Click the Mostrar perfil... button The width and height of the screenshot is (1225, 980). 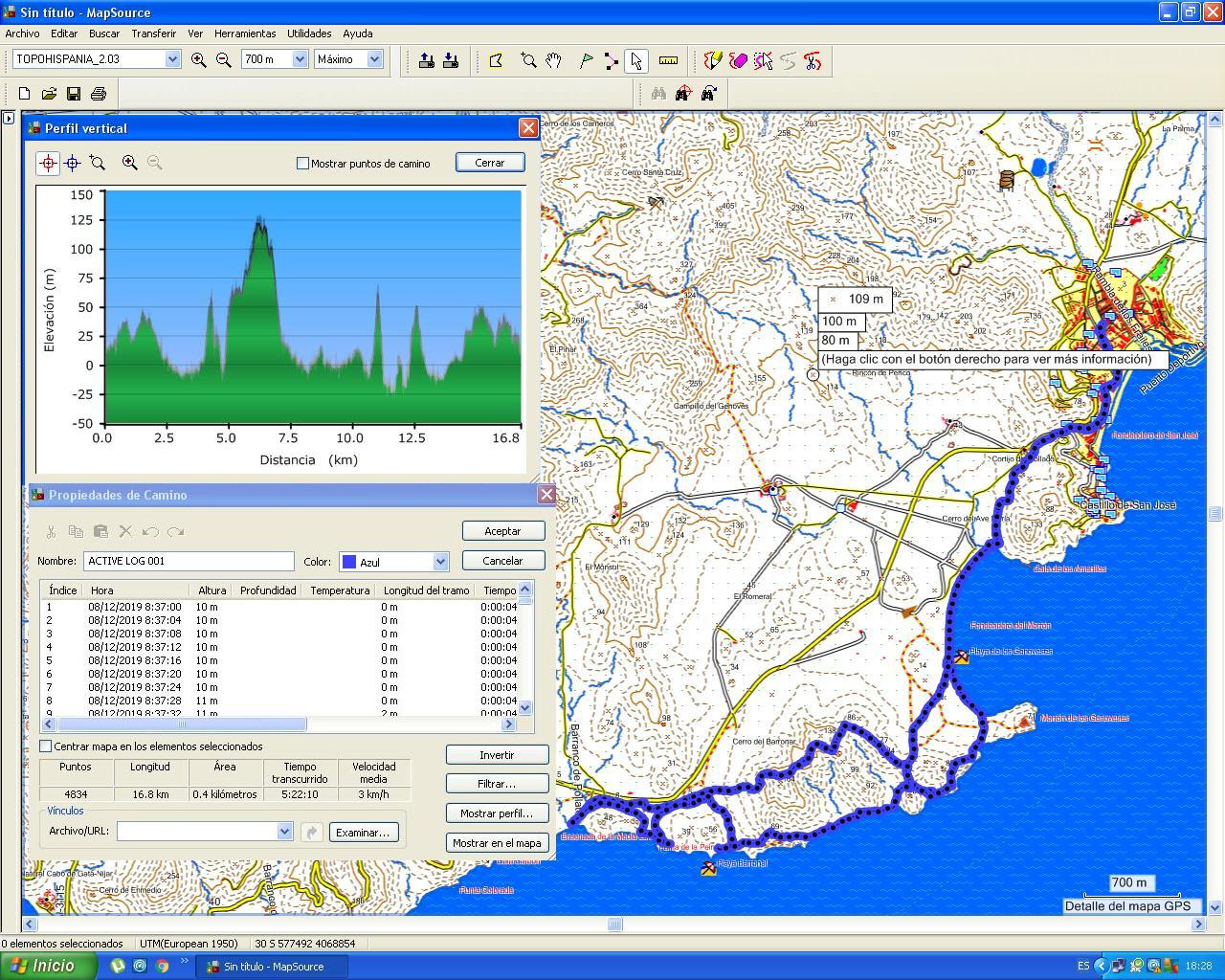(497, 813)
